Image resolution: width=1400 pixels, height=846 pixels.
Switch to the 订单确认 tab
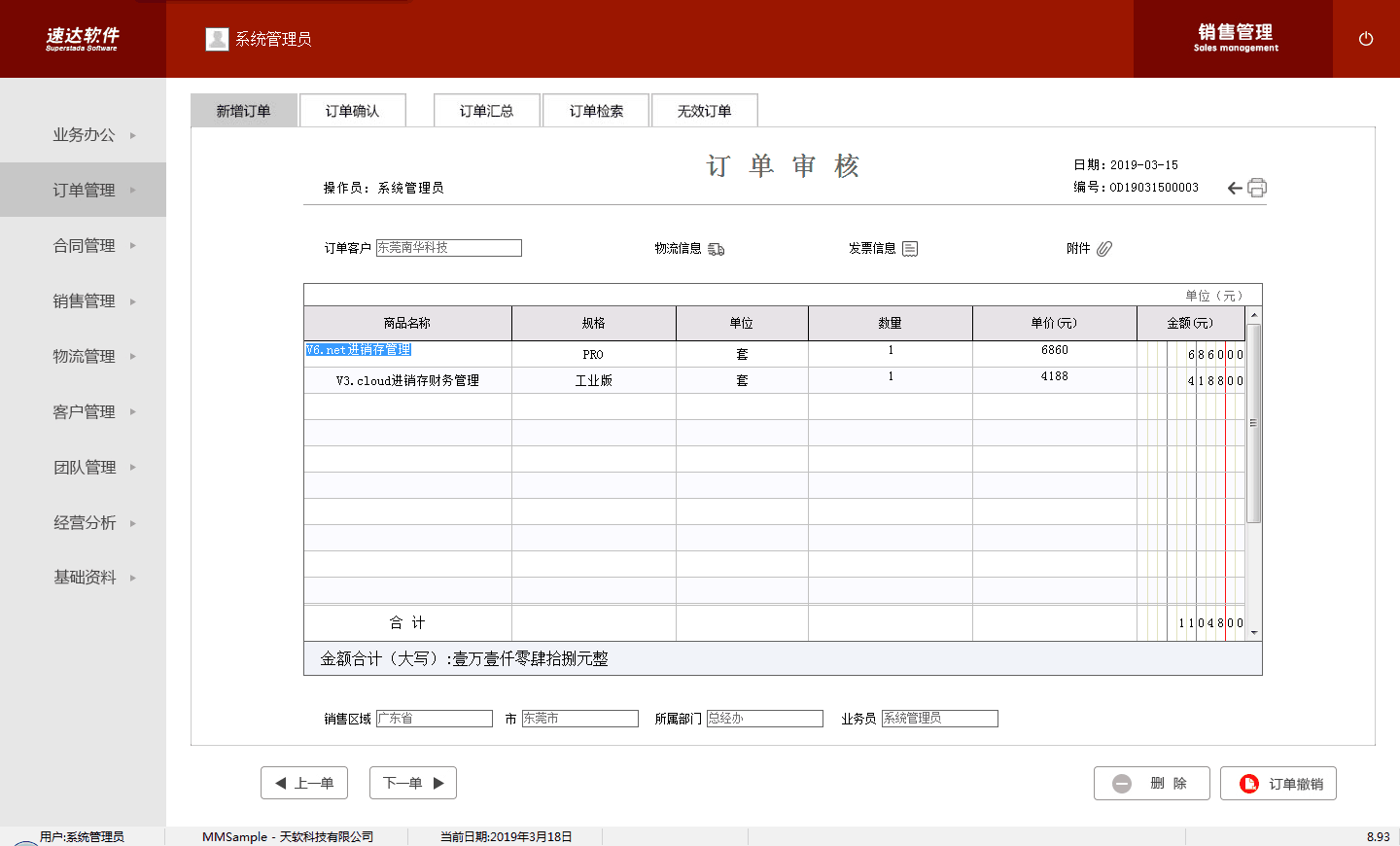(x=352, y=111)
